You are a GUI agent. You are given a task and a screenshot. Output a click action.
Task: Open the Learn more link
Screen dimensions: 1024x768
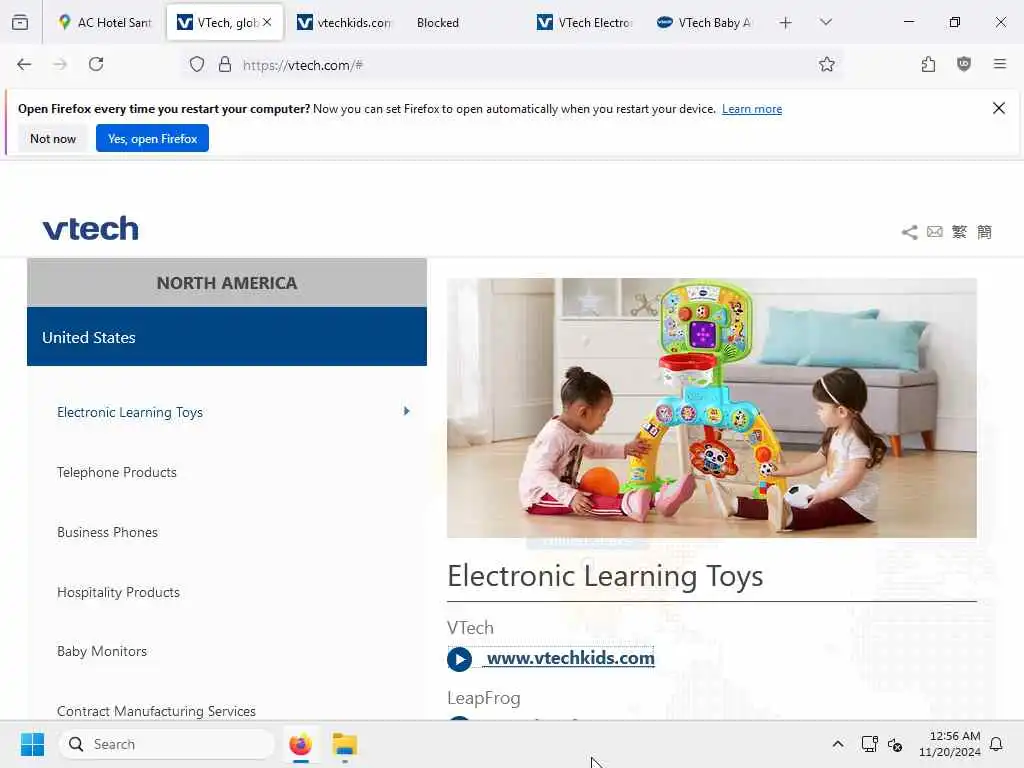pyautogui.click(x=752, y=109)
